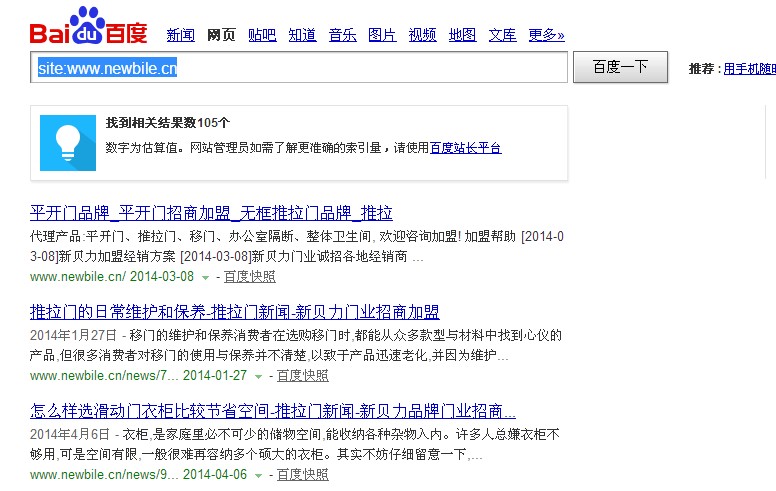Open result 推拉门的日常维护和保养
This screenshot has height=491, width=776.
point(235,312)
